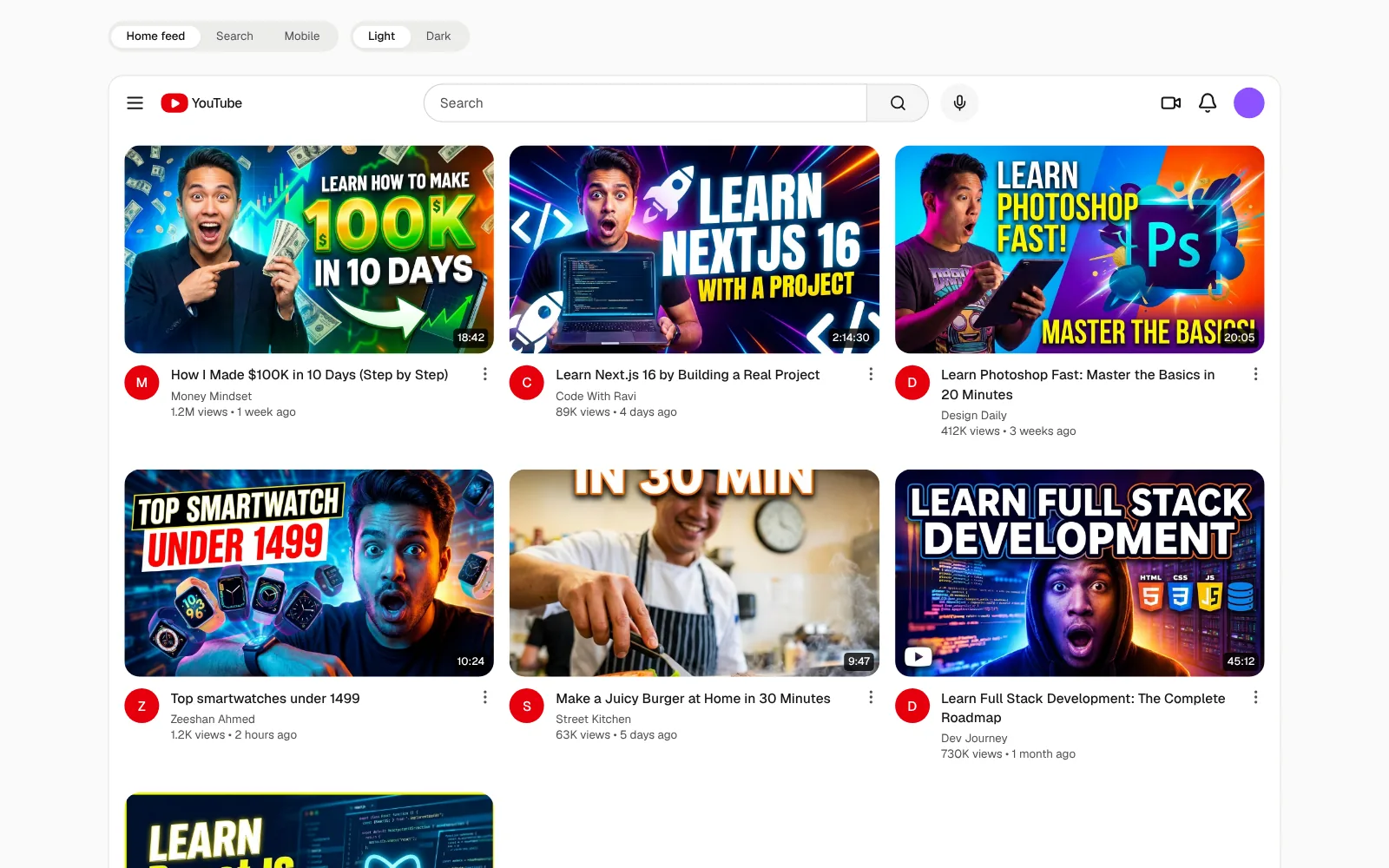Image resolution: width=1389 pixels, height=868 pixels.
Task: Select the Home feed tab
Action: 155,36
